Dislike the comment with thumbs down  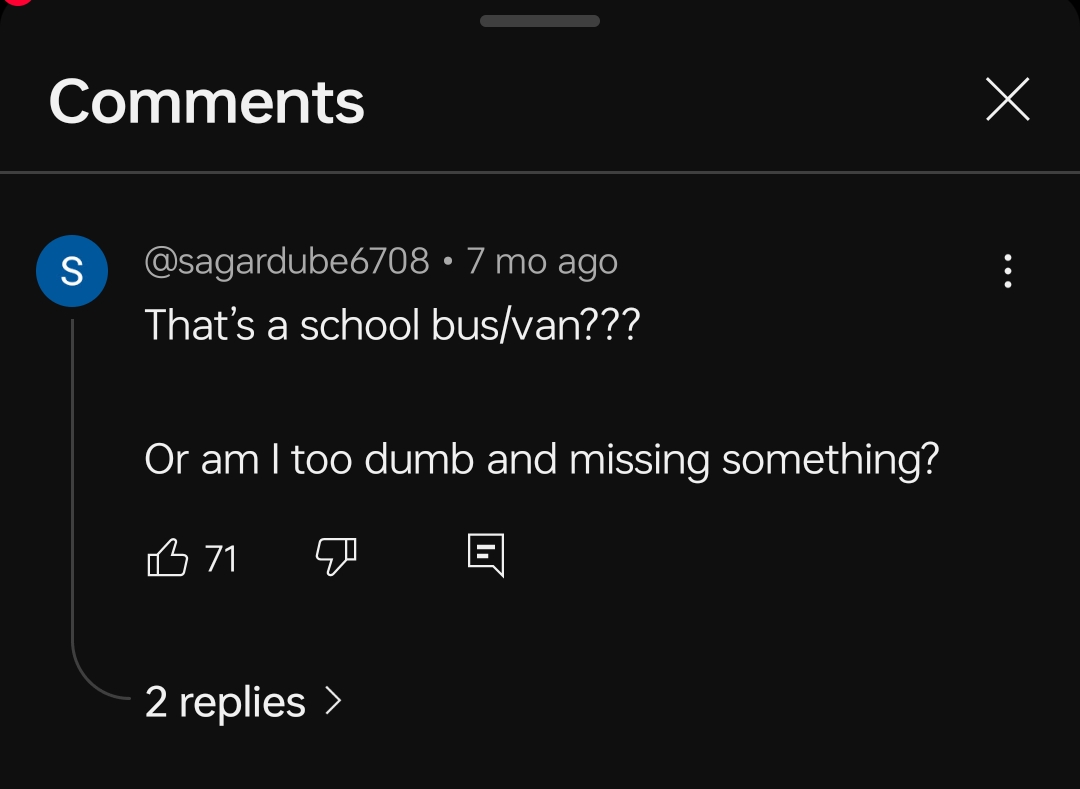pos(336,557)
